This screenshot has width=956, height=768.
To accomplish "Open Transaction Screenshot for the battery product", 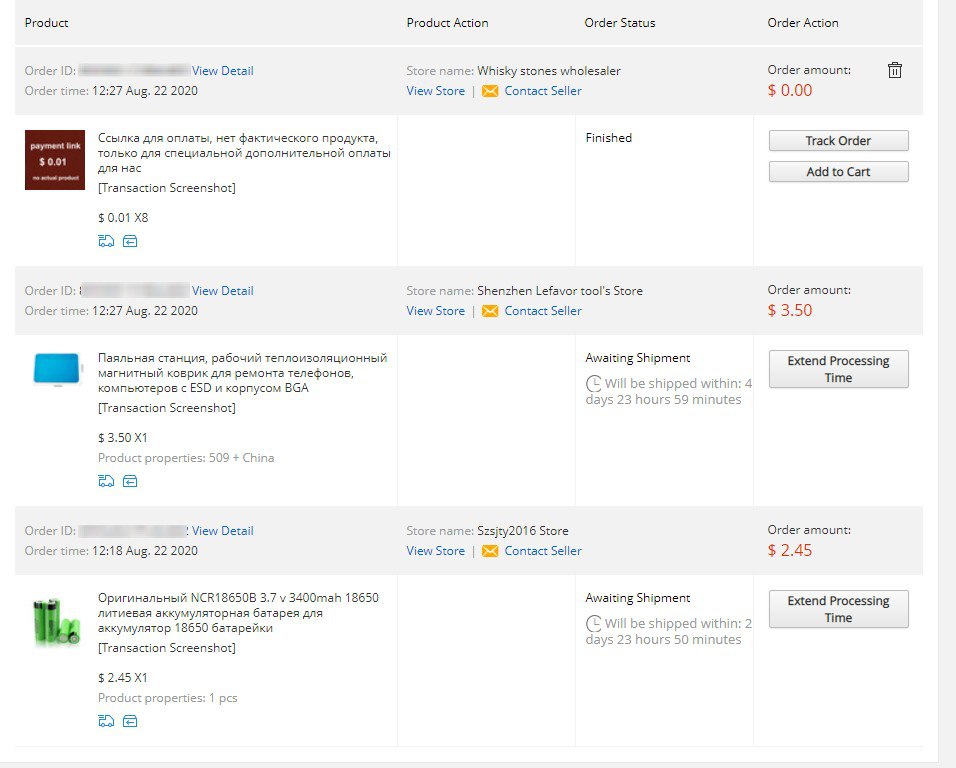I will [x=166, y=648].
